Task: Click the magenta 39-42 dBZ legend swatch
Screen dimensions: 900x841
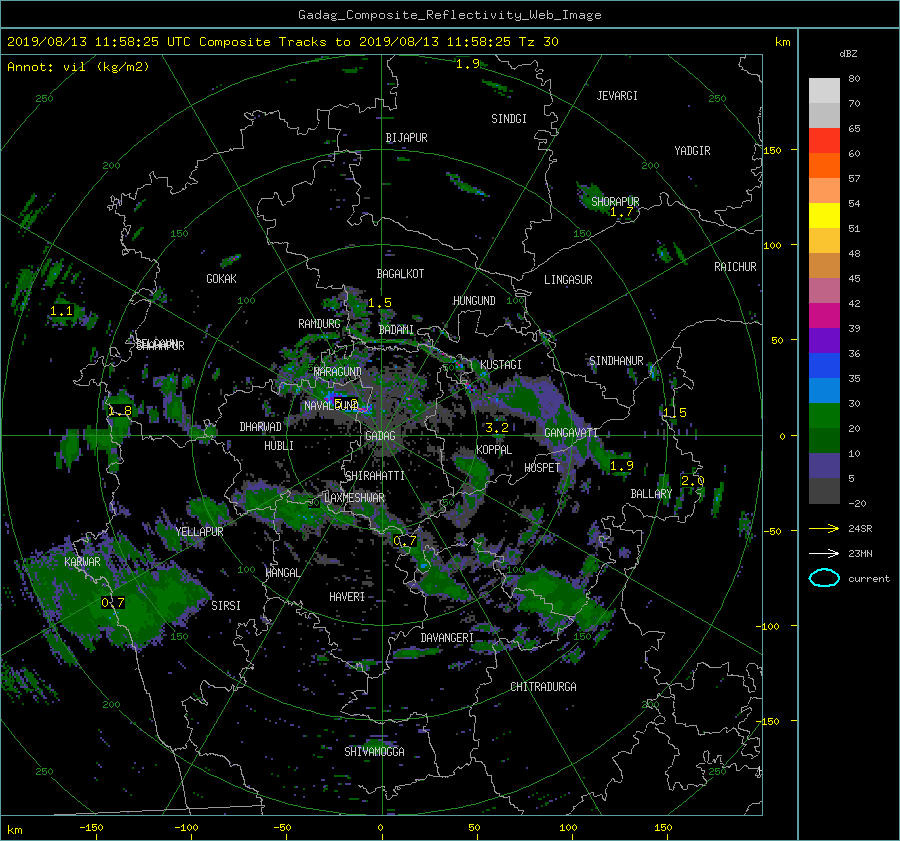Action: (x=824, y=315)
